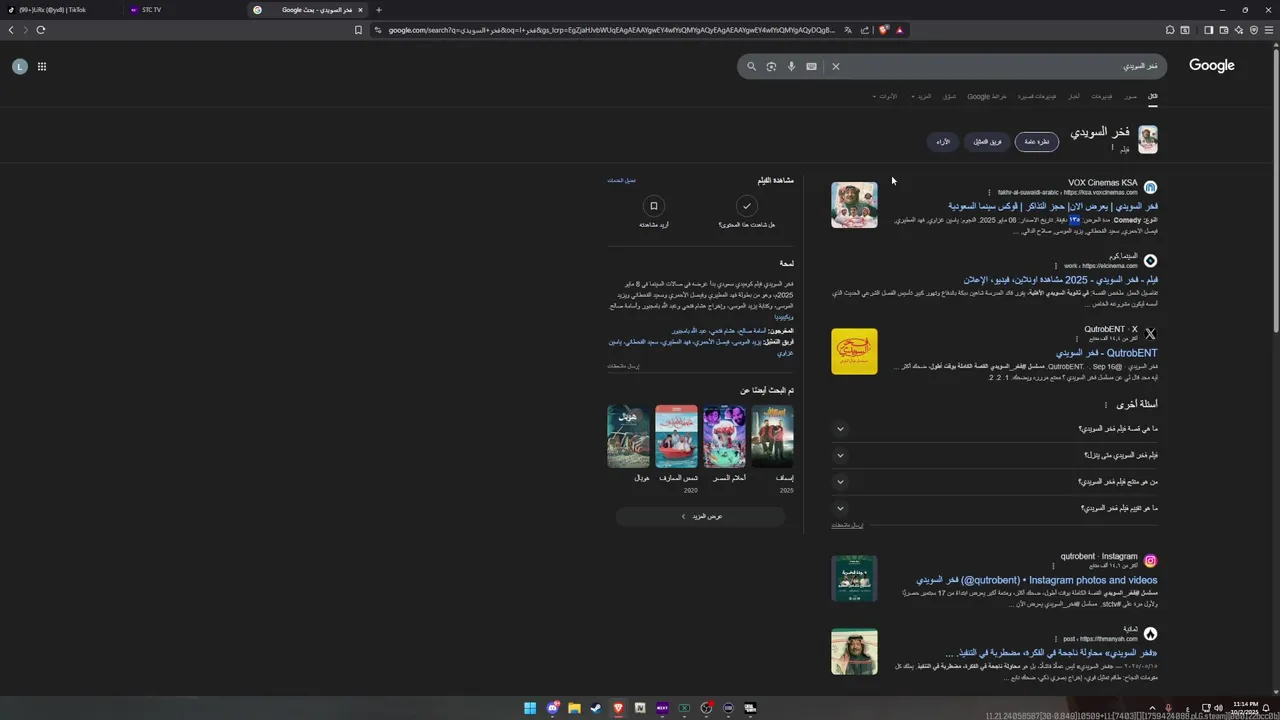Switch to the STC TV tab
The height and width of the screenshot is (720, 1280).
tap(184, 10)
